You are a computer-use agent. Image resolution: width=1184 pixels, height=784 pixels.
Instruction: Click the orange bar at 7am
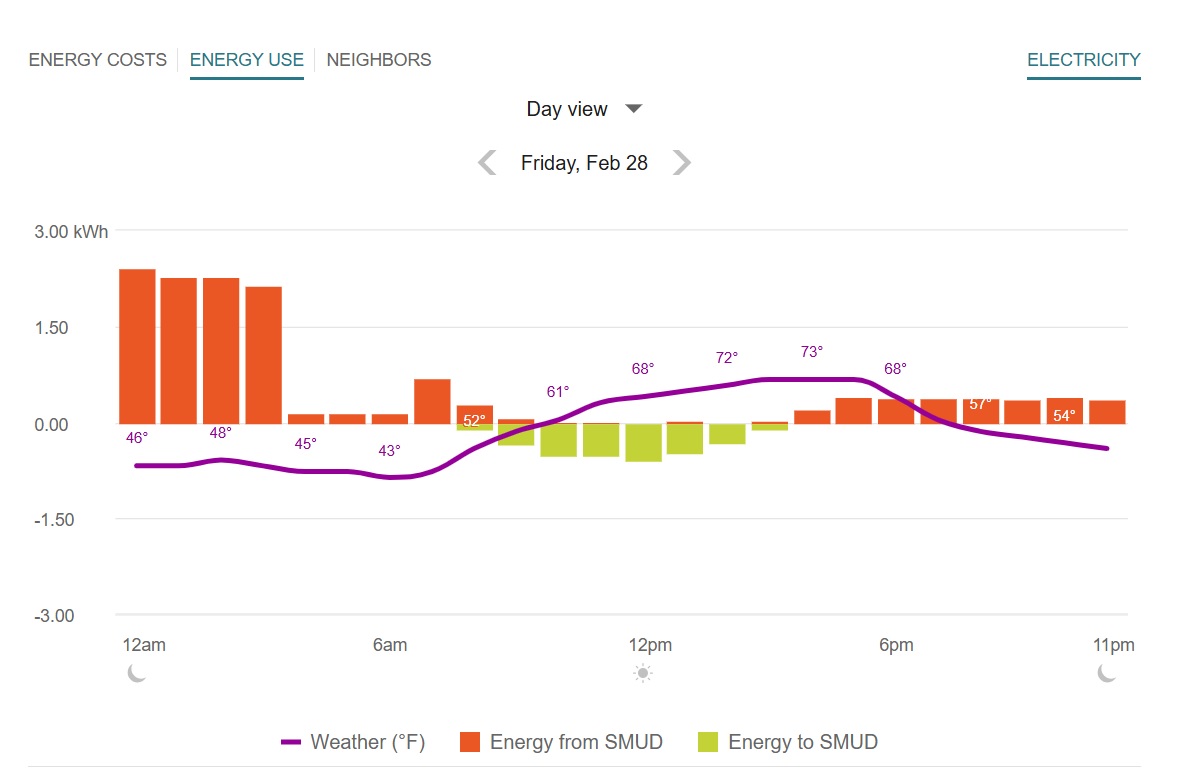click(432, 401)
